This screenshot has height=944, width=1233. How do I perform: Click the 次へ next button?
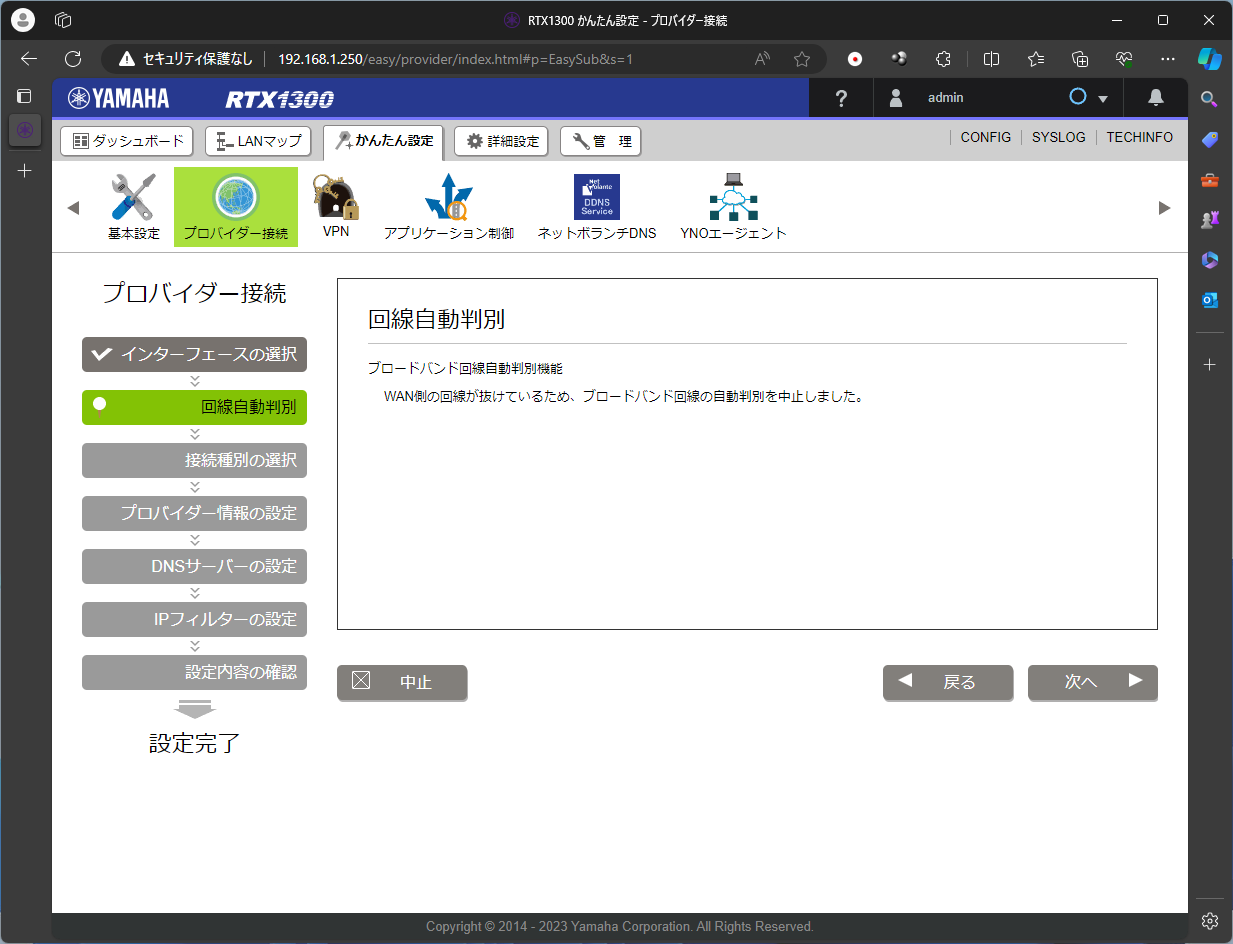click(1093, 682)
